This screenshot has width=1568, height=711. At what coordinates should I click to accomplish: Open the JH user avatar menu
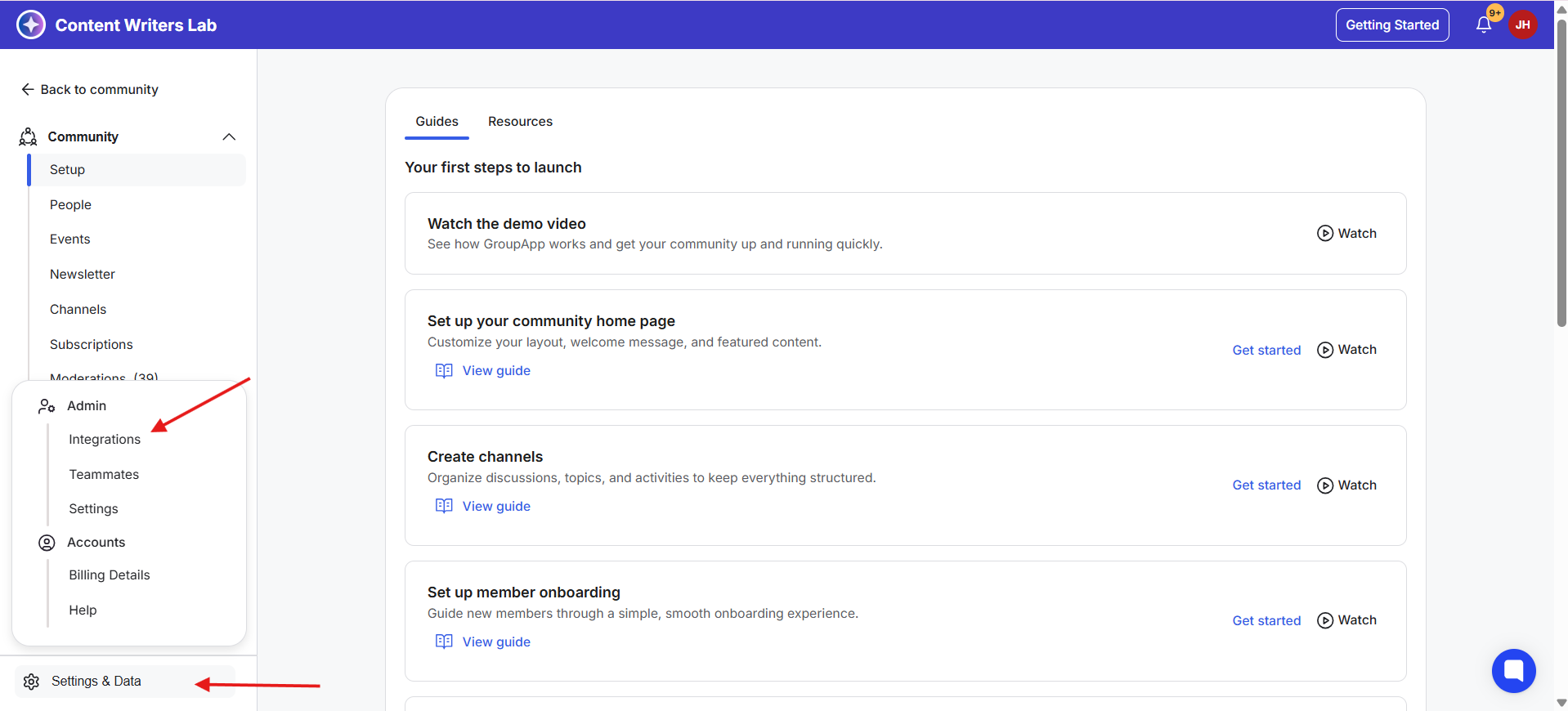click(x=1522, y=25)
